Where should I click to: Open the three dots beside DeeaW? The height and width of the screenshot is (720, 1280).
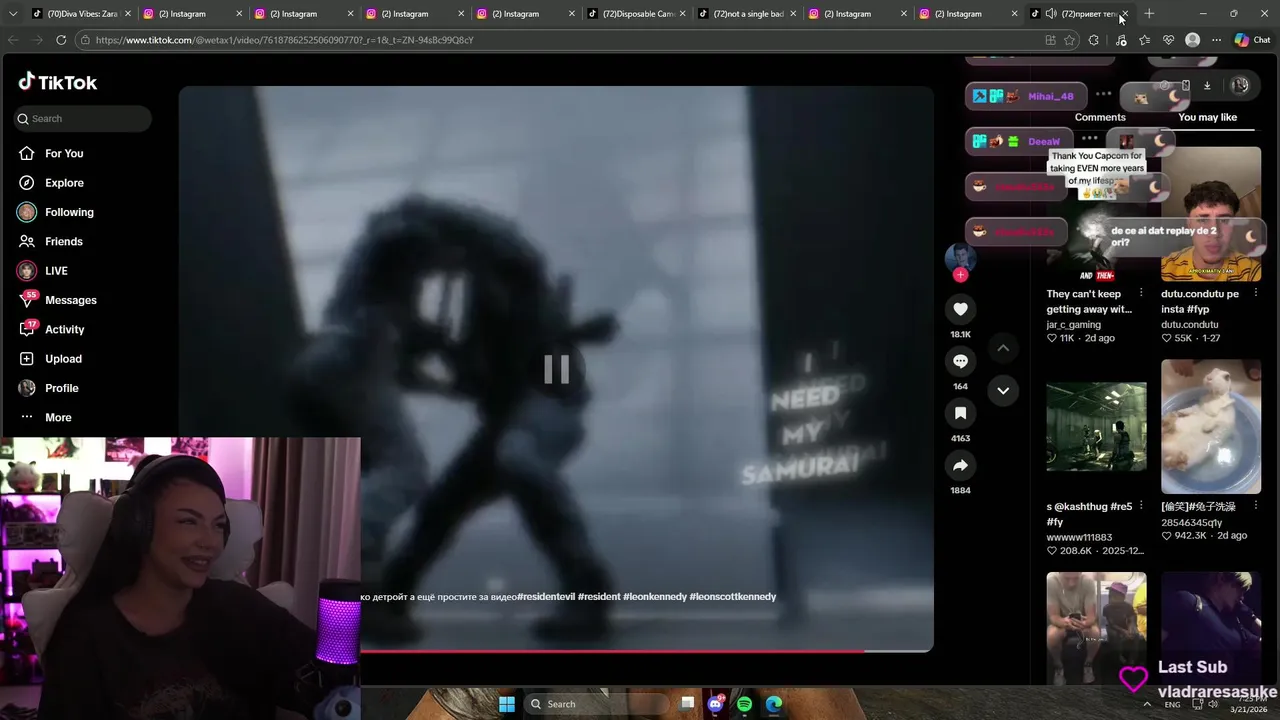pos(1090,139)
